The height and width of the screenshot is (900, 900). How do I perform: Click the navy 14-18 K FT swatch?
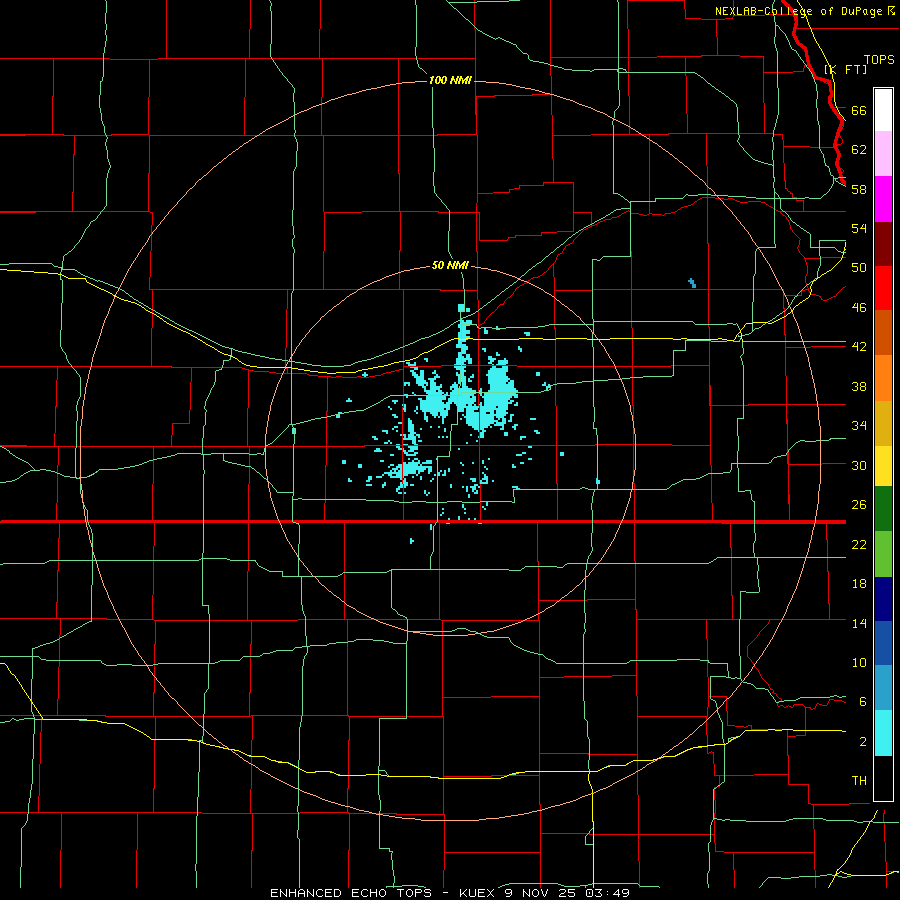[x=883, y=599]
